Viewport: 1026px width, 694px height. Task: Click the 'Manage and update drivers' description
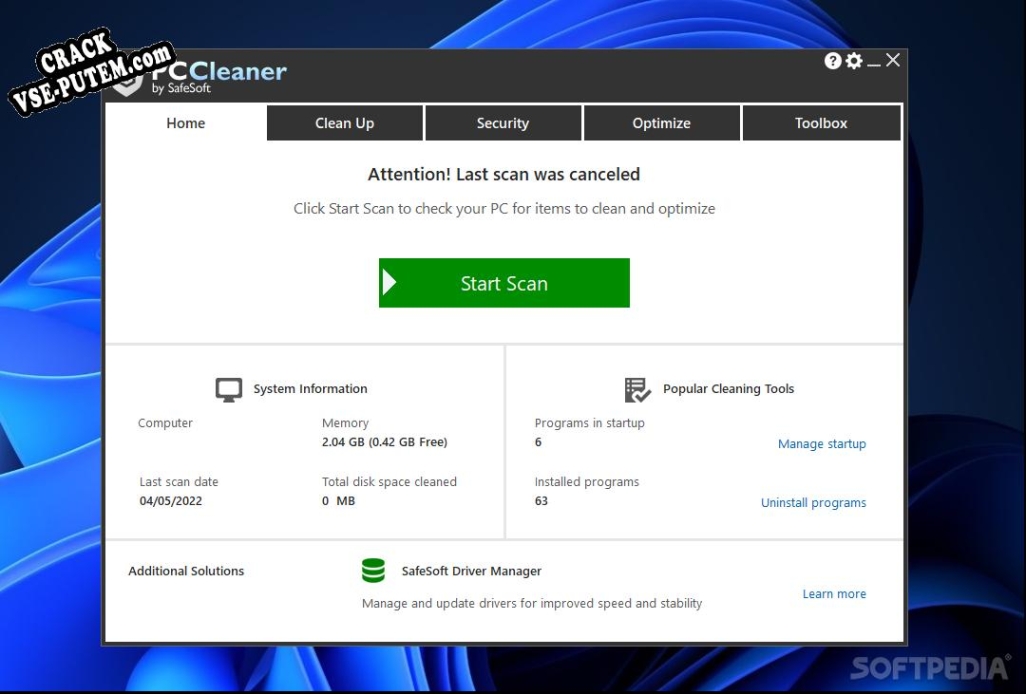[531, 603]
